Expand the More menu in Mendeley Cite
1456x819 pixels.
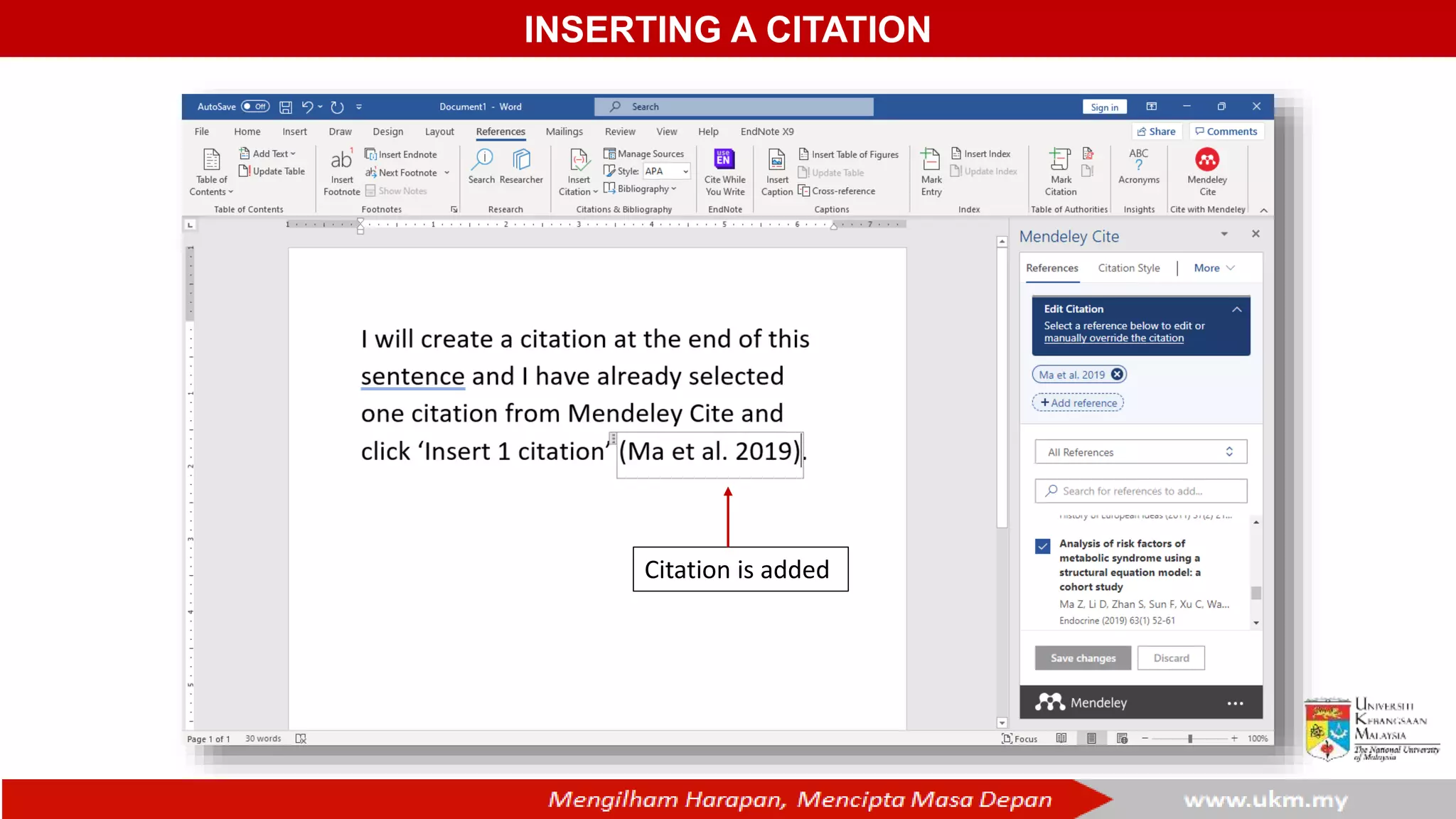click(1214, 268)
